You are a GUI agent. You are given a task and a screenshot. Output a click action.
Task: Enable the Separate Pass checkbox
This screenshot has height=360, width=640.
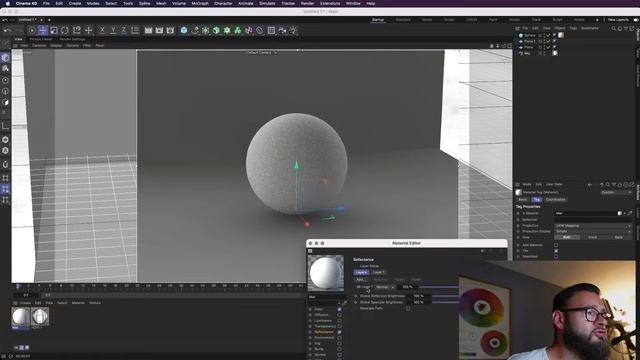[x=408, y=309]
